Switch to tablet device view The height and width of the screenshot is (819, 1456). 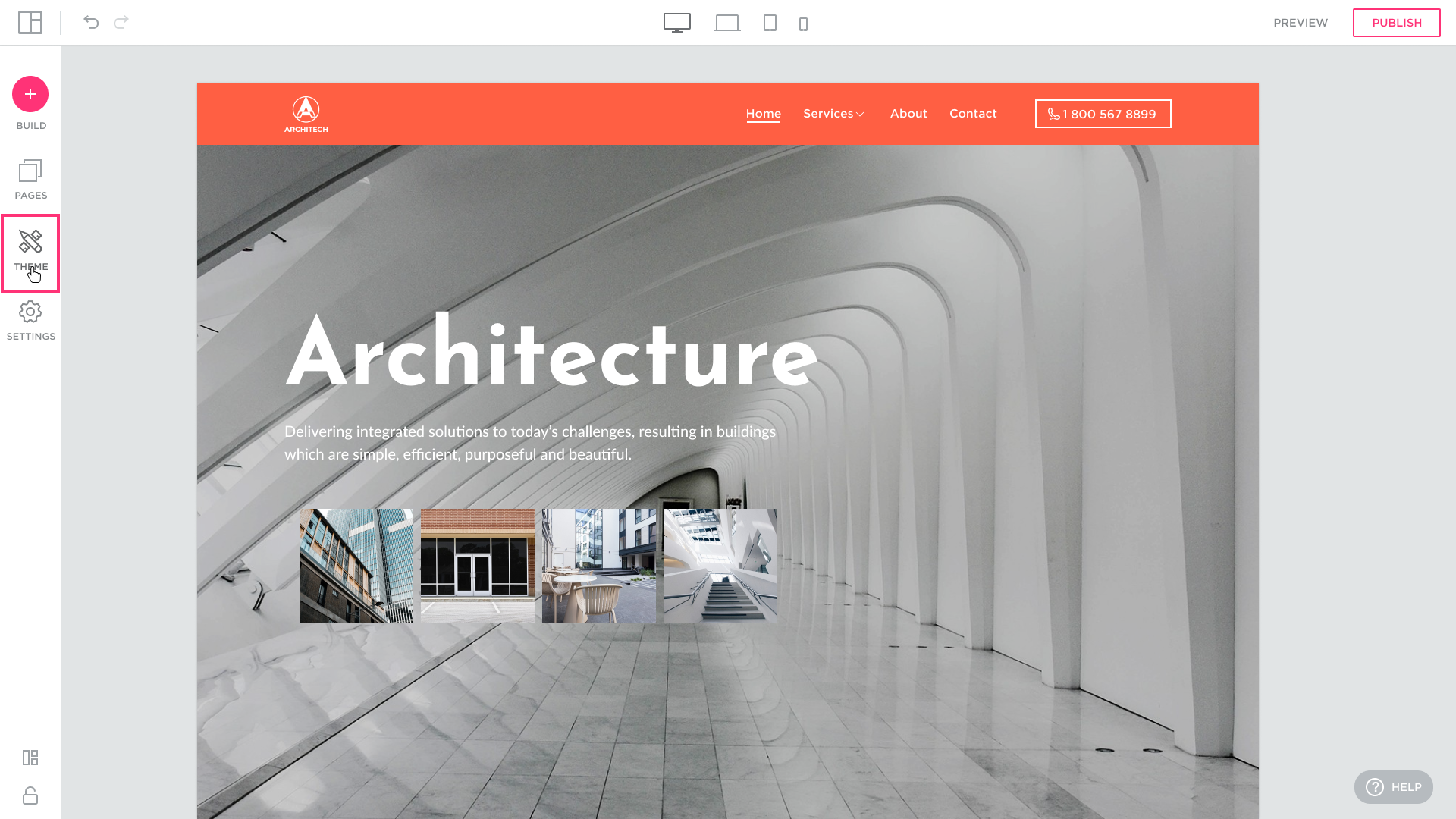point(770,24)
